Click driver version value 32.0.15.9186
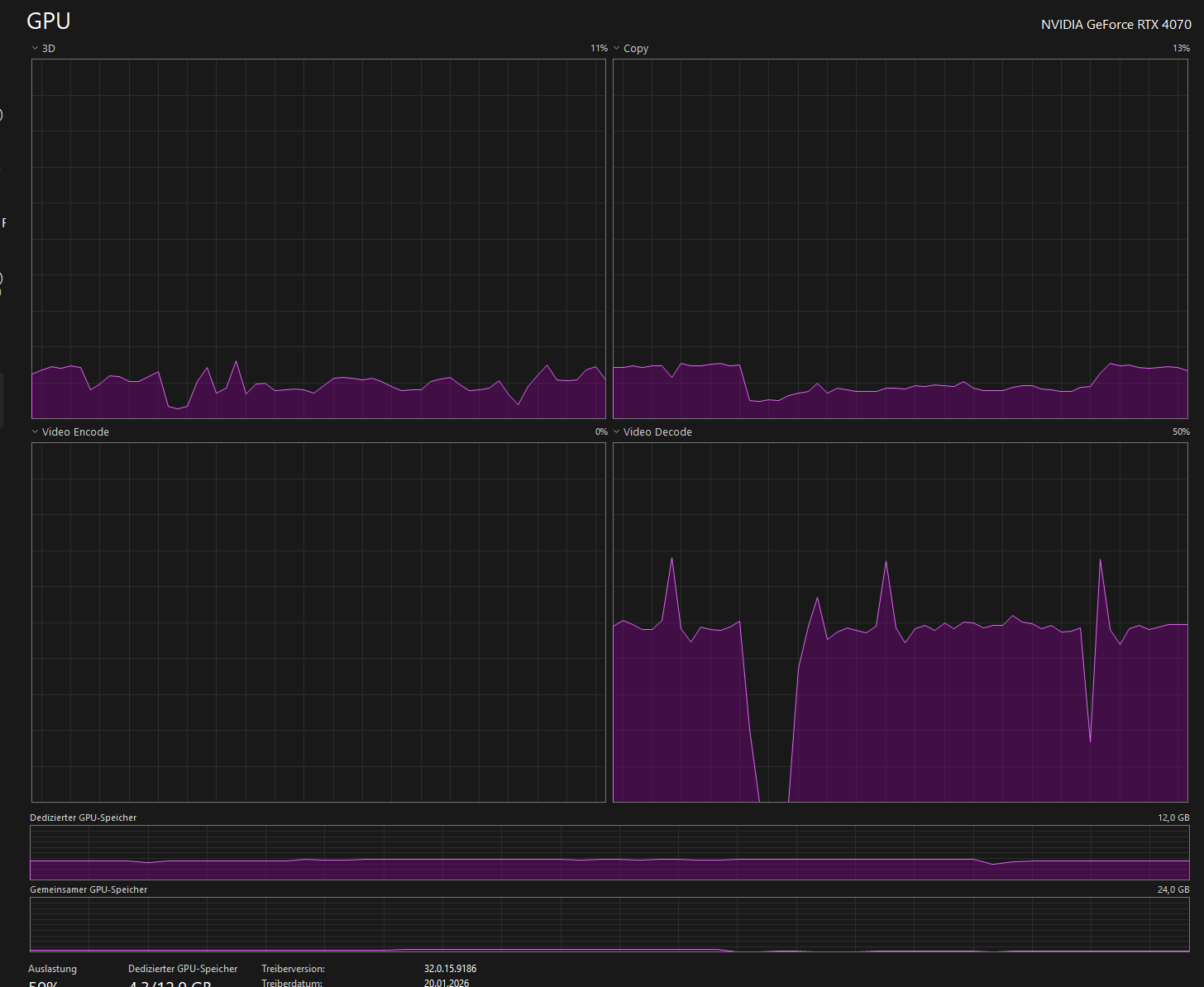 [450, 969]
